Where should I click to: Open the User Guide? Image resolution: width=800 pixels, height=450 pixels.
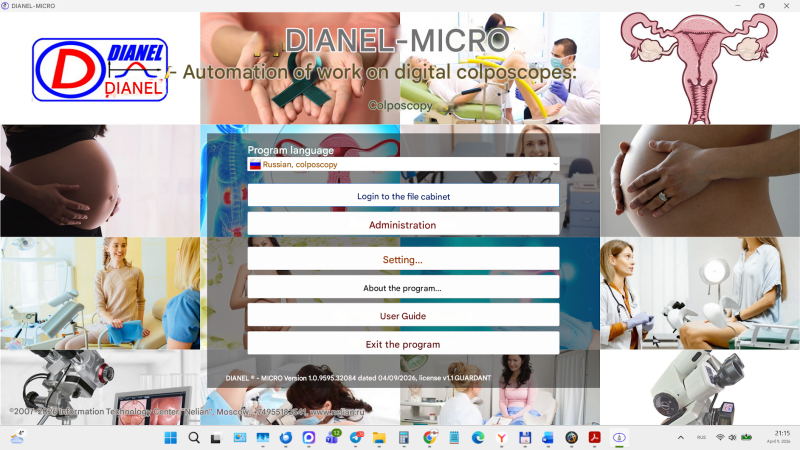click(403, 316)
